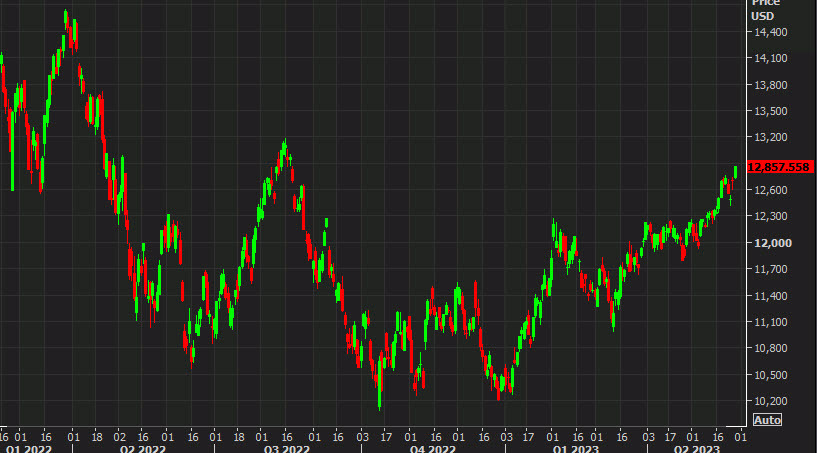Click the 11,100 price label
The image size is (817, 453).
click(771, 322)
